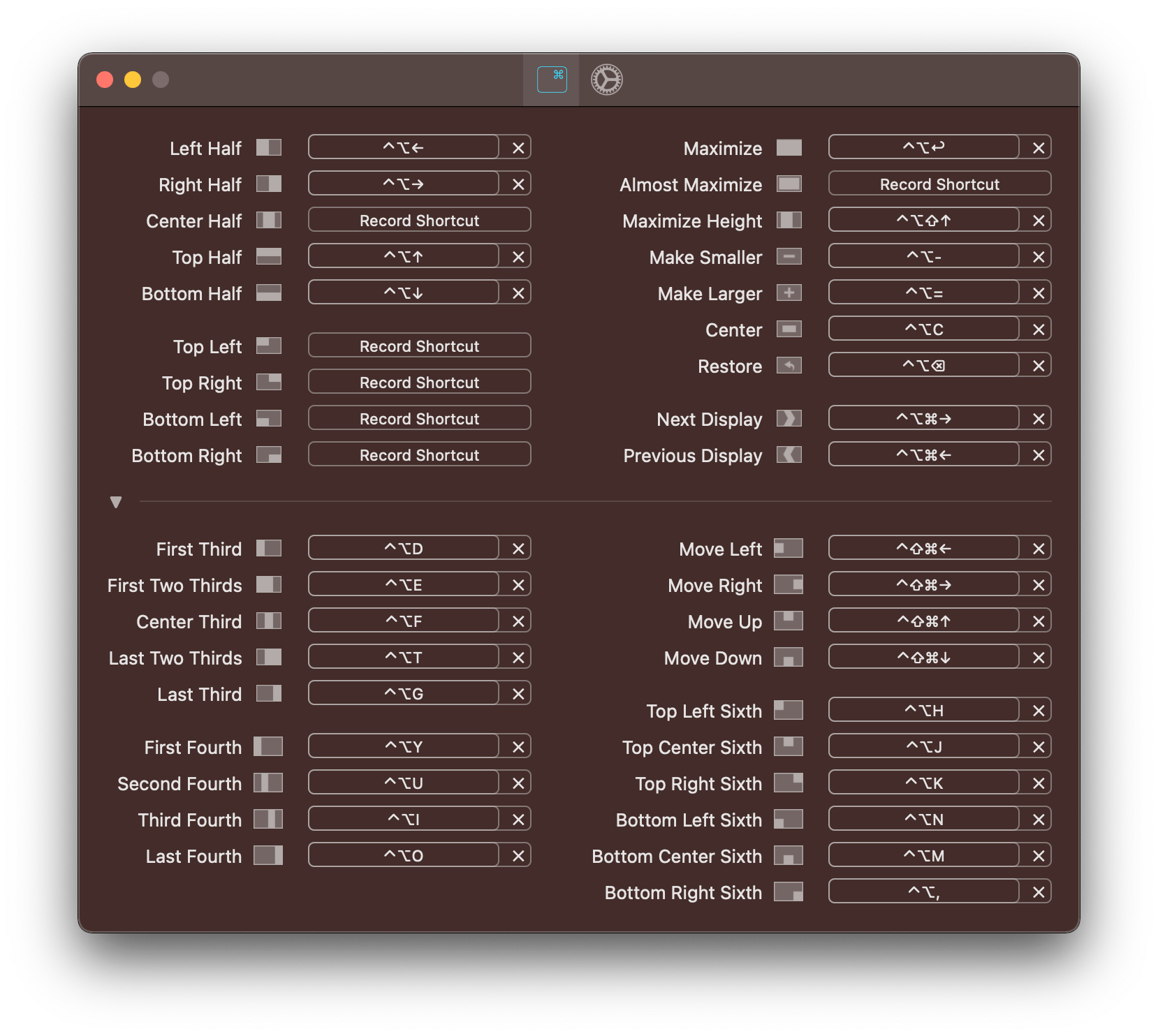Click the Left Half layout icon
Screen dimensions: 1158x1036
[x=268, y=147]
